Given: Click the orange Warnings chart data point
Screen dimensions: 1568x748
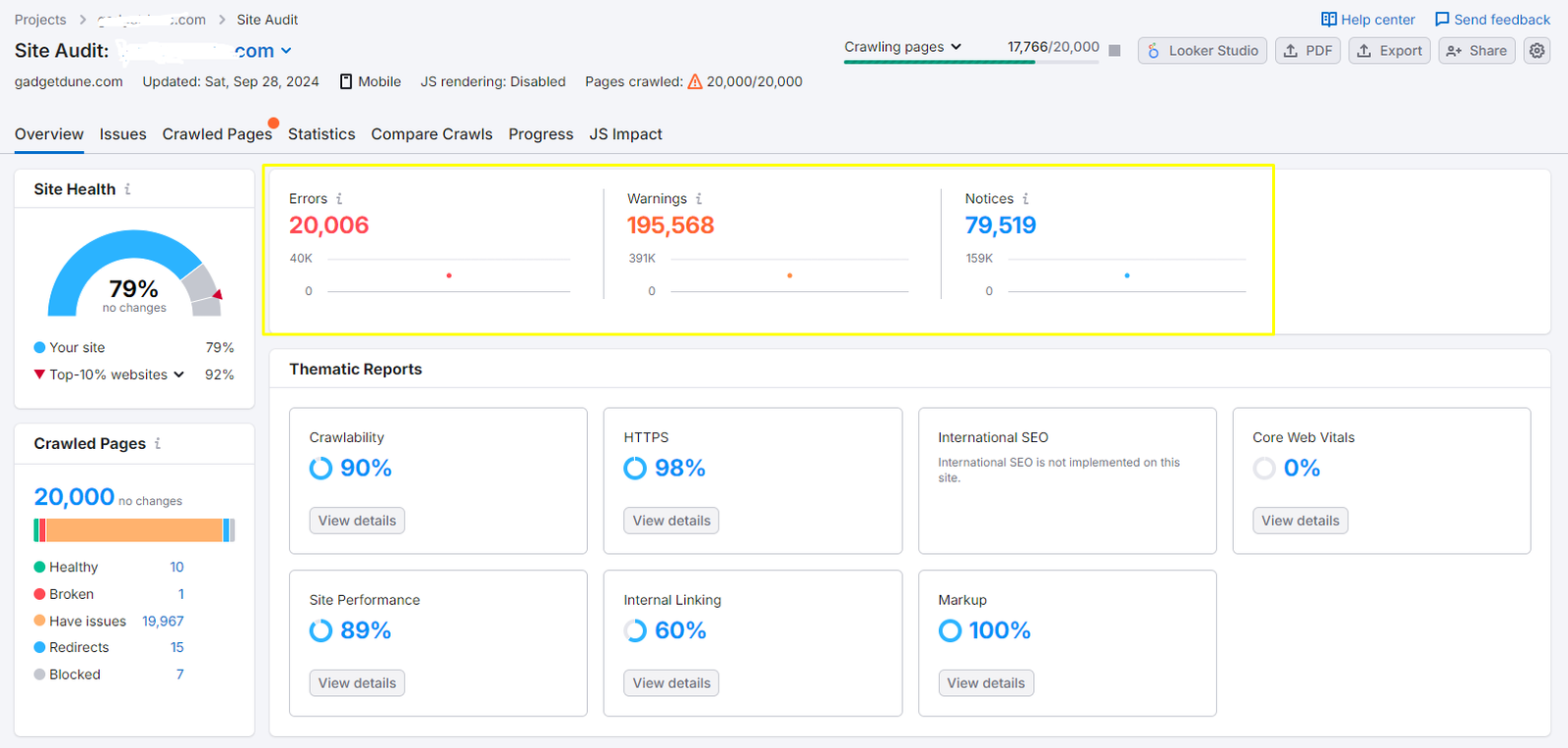Looking at the screenshot, I should [x=790, y=275].
